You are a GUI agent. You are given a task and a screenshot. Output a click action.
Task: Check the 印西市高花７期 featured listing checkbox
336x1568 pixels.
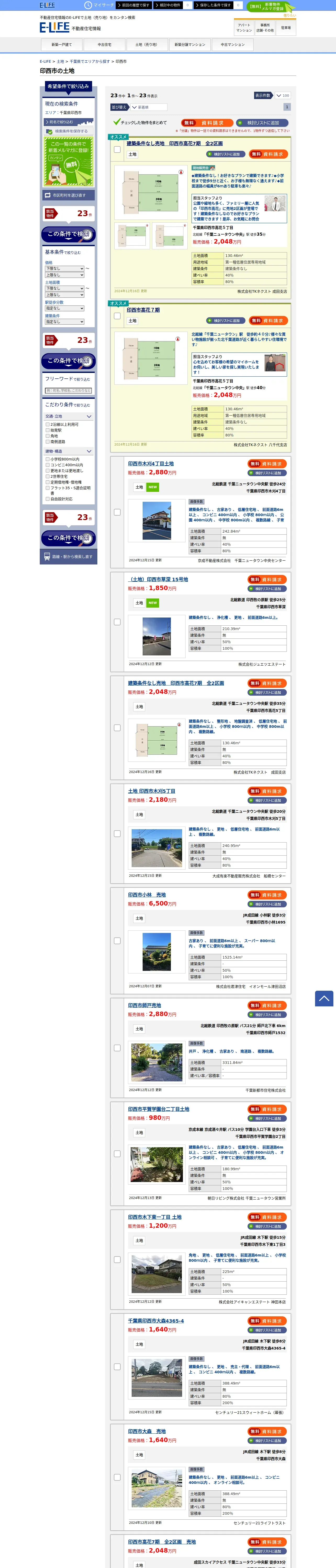117,315
